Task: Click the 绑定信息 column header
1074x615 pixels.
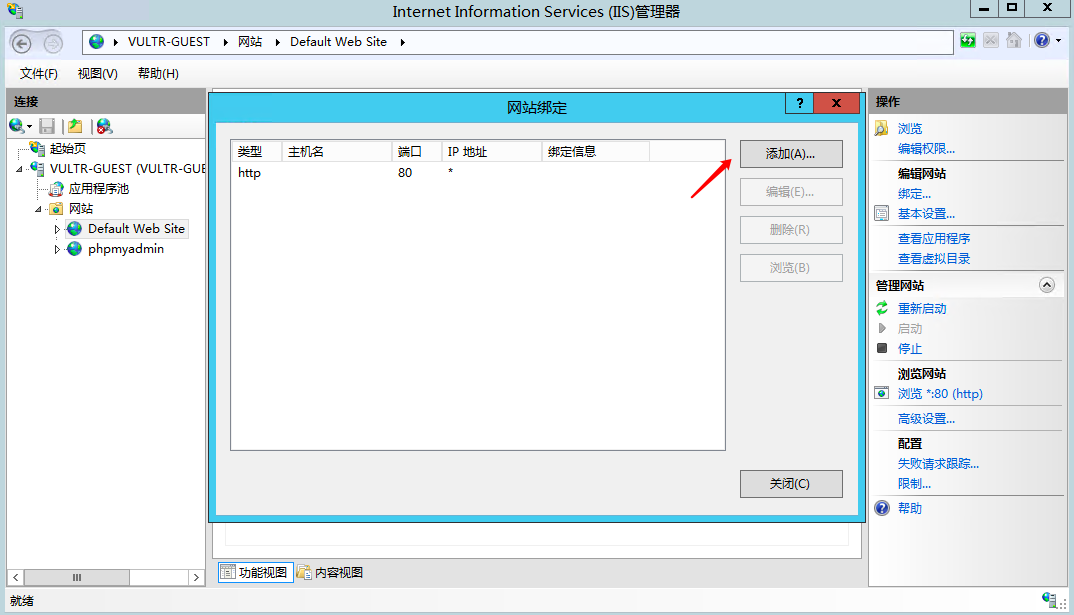Action: 595,151
